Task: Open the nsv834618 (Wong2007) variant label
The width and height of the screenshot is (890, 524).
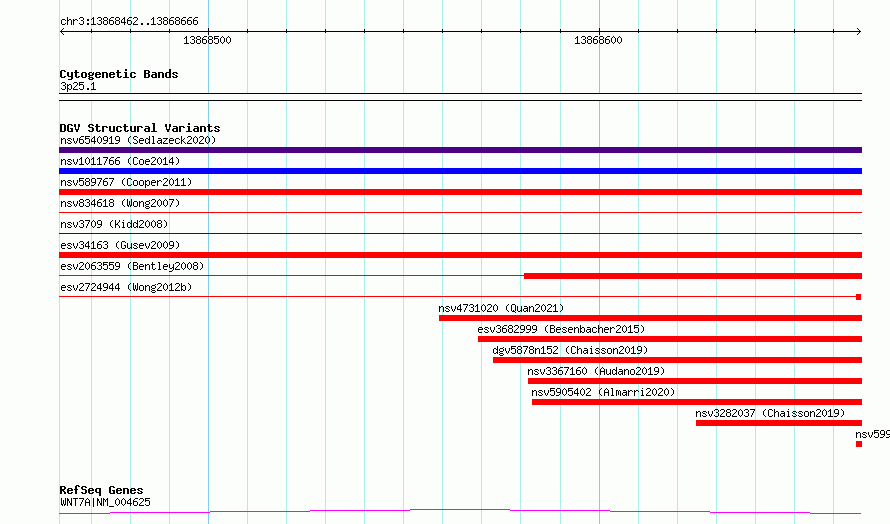Action: [120, 203]
